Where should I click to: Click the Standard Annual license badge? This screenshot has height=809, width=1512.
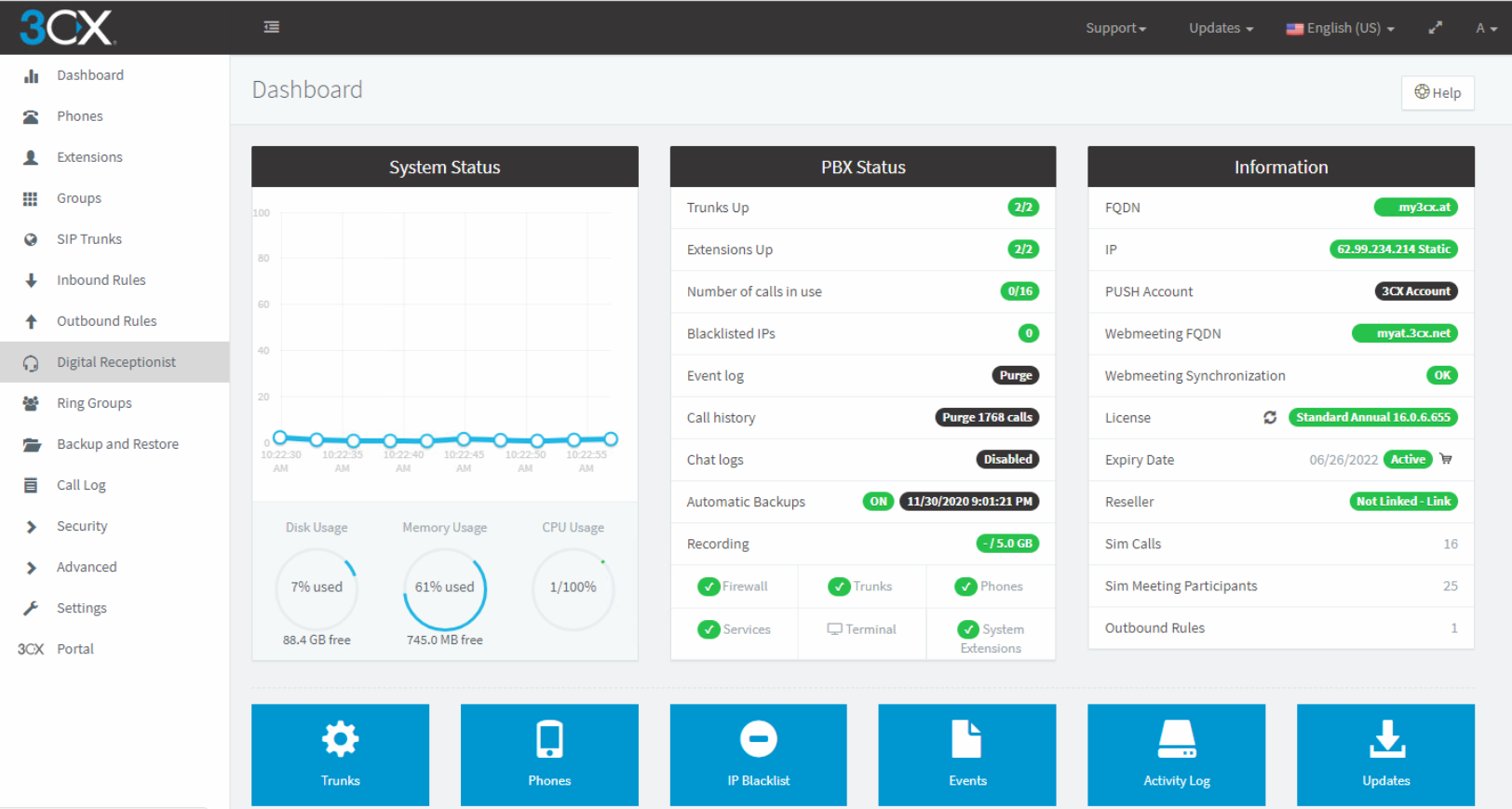pos(1372,417)
